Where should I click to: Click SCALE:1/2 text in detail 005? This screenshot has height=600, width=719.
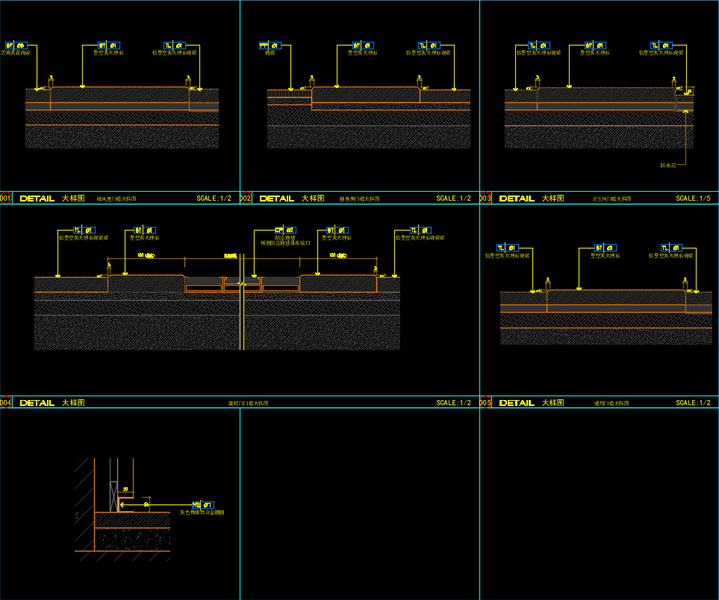[693, 402]
